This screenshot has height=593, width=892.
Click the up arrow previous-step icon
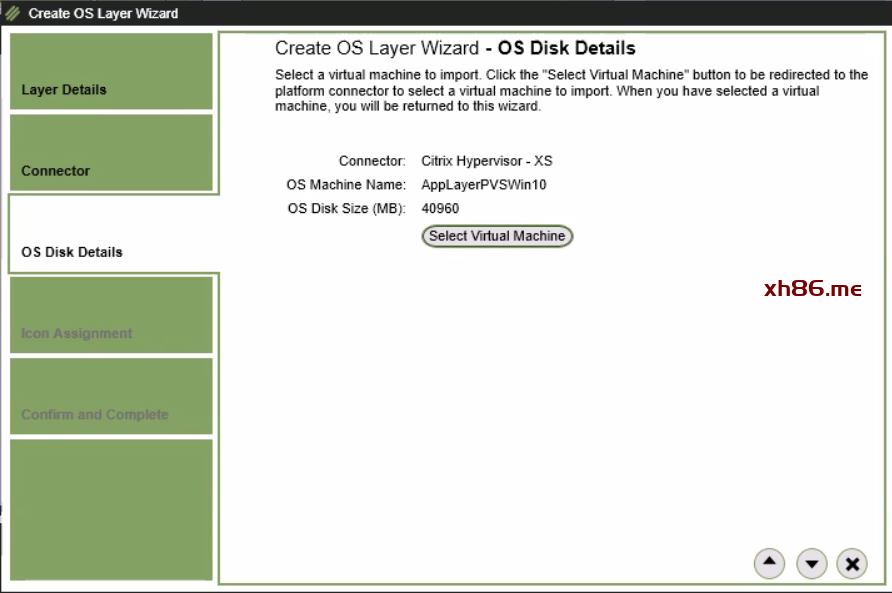(x=769, y=564)
